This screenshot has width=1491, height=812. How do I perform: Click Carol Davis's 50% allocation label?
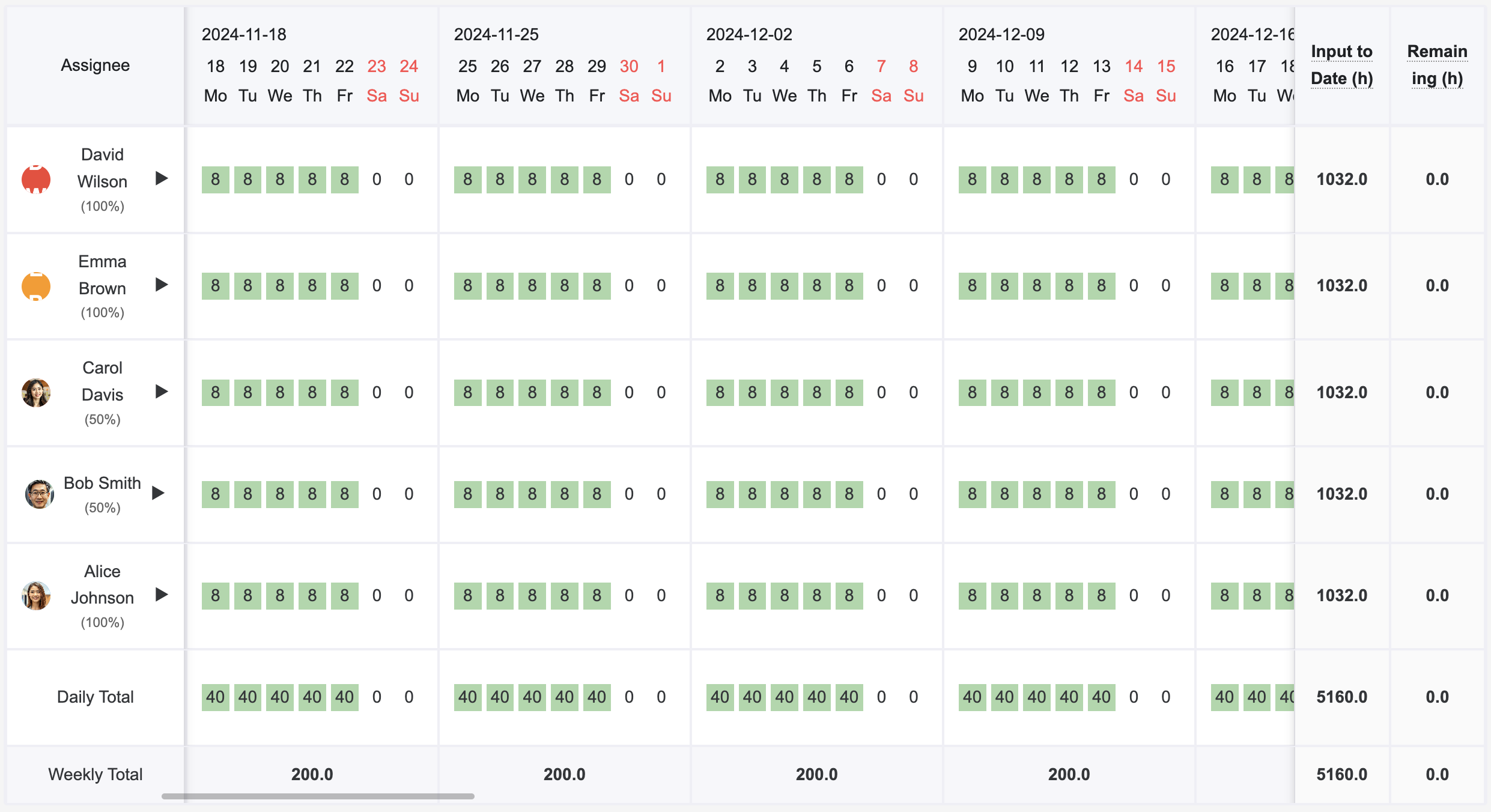102,419
